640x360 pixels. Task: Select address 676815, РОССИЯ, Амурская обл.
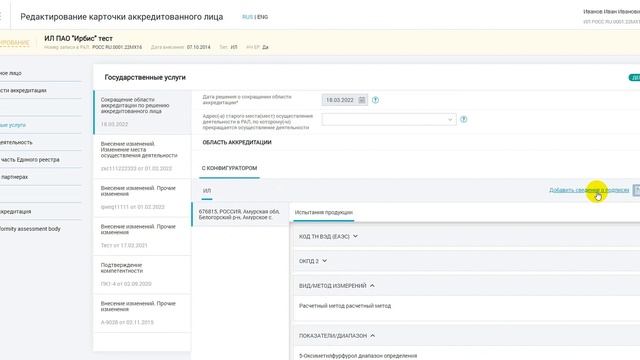[240, 214]
